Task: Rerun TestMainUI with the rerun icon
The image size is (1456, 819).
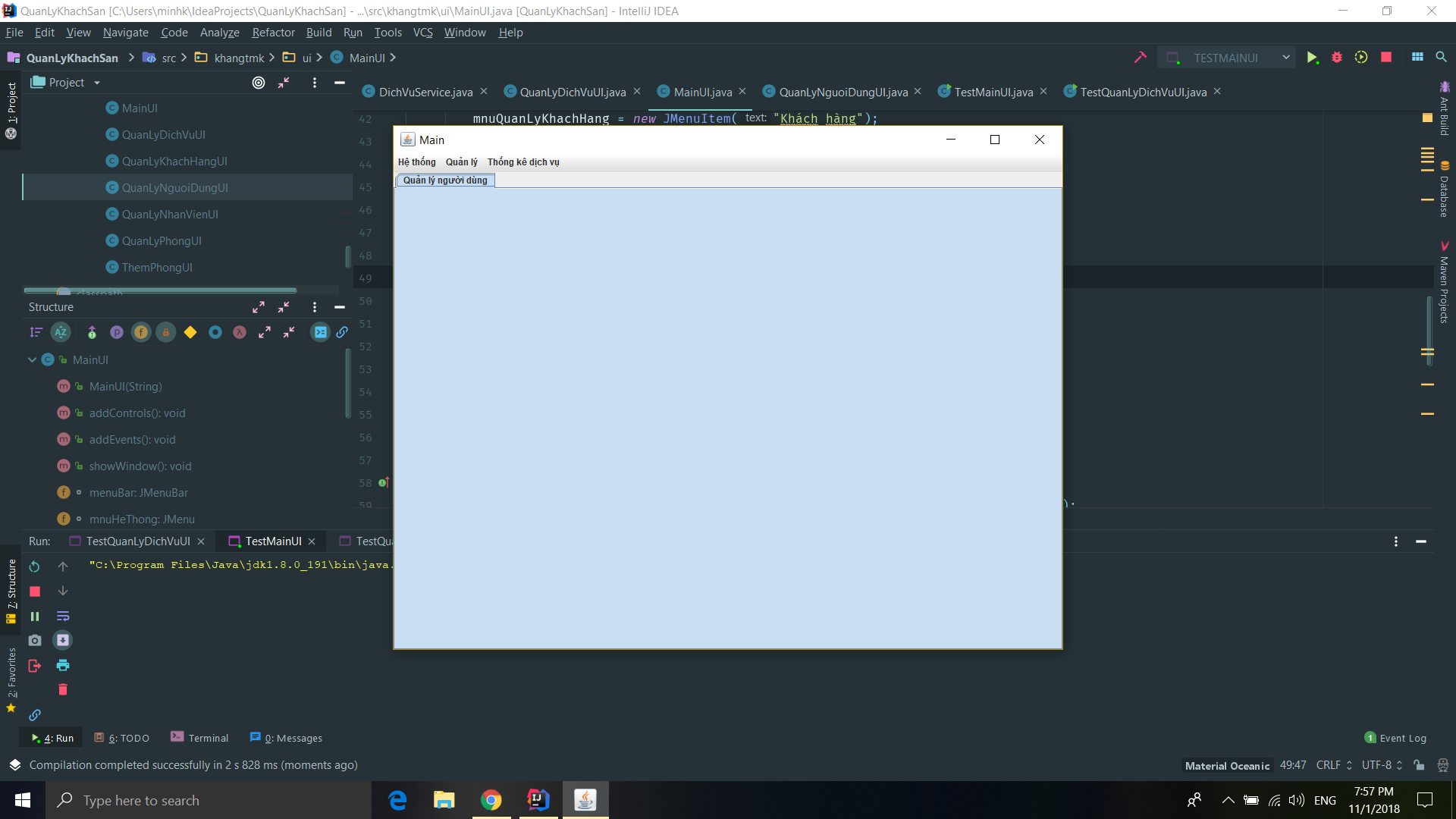Action: pos(35,566)
